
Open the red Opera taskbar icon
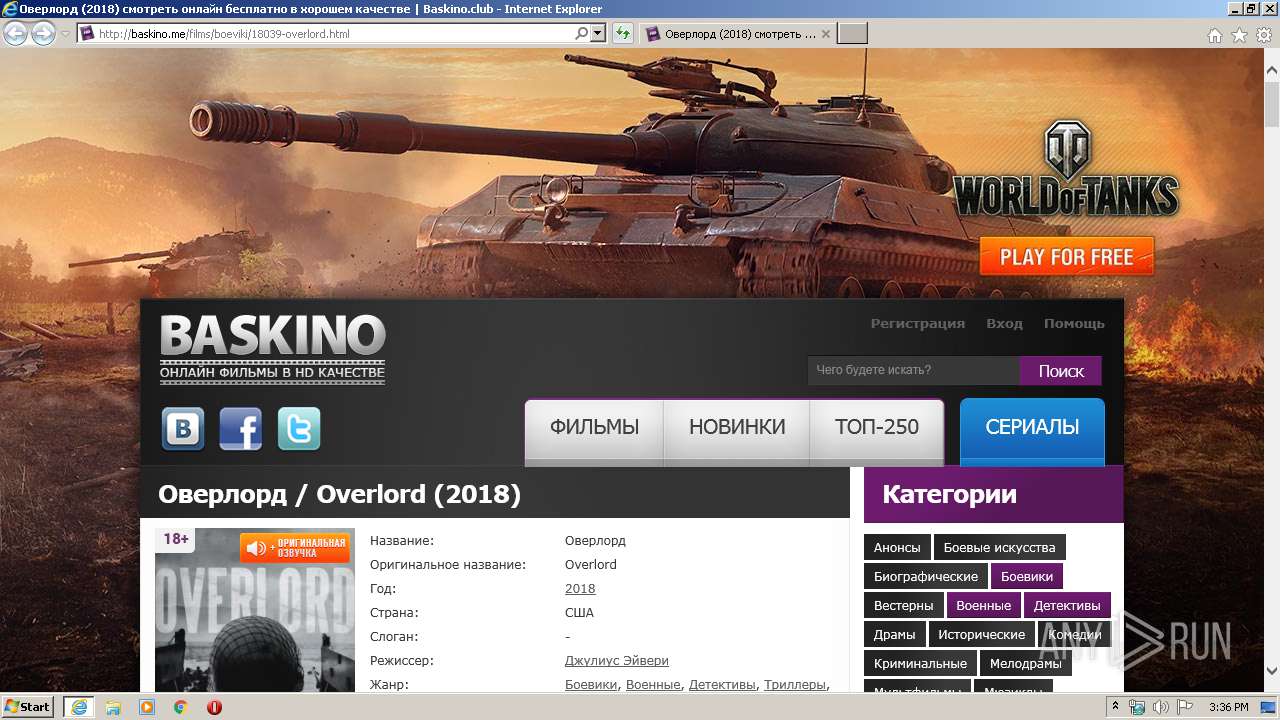tap(214, 707)
